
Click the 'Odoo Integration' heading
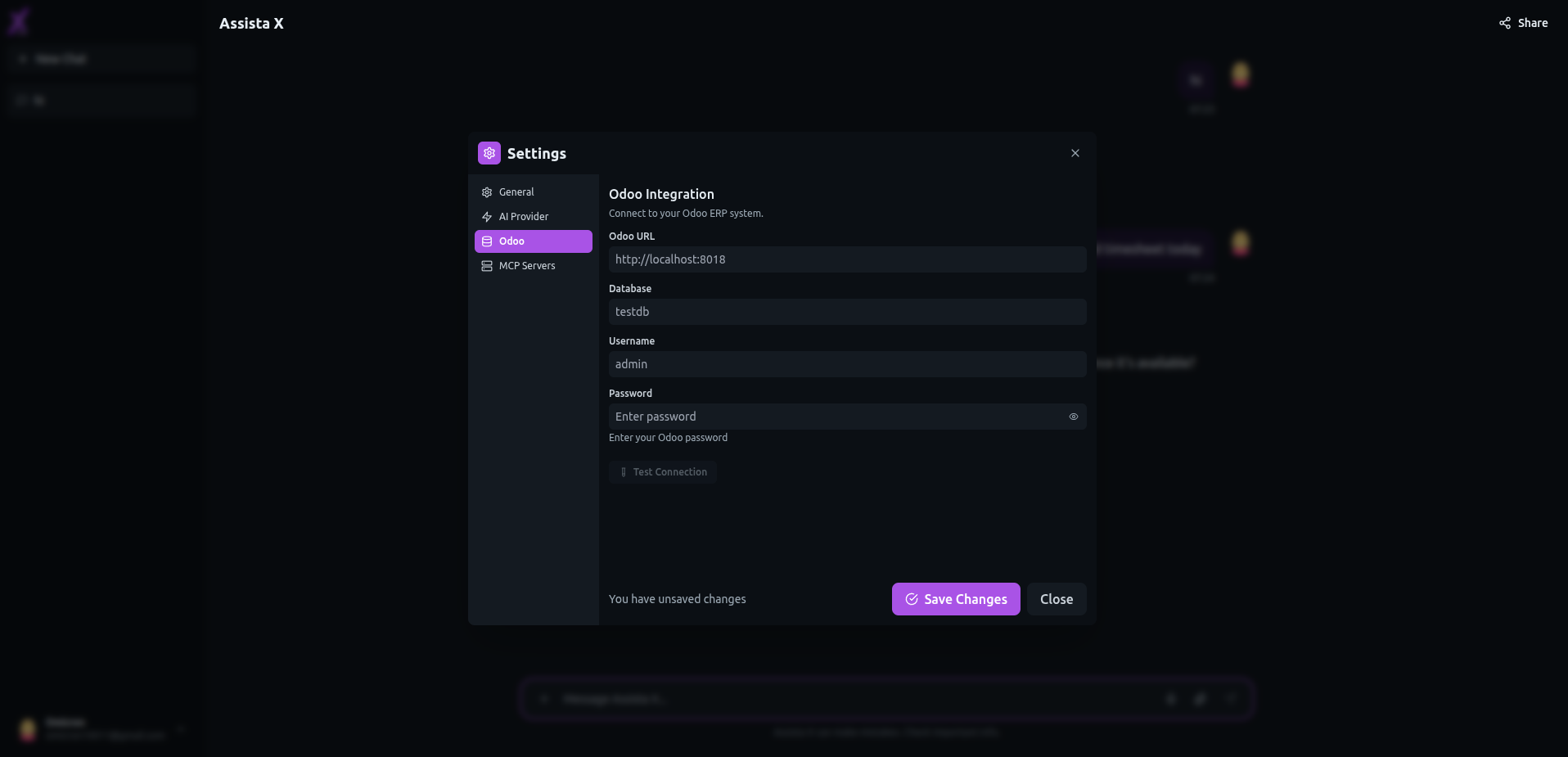661,194
